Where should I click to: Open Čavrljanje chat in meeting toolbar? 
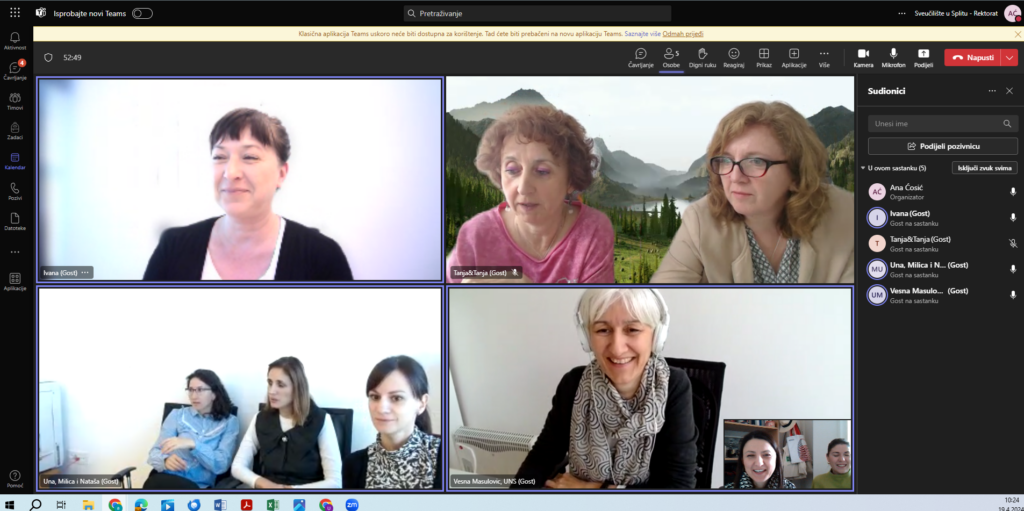tap(641, 56)
